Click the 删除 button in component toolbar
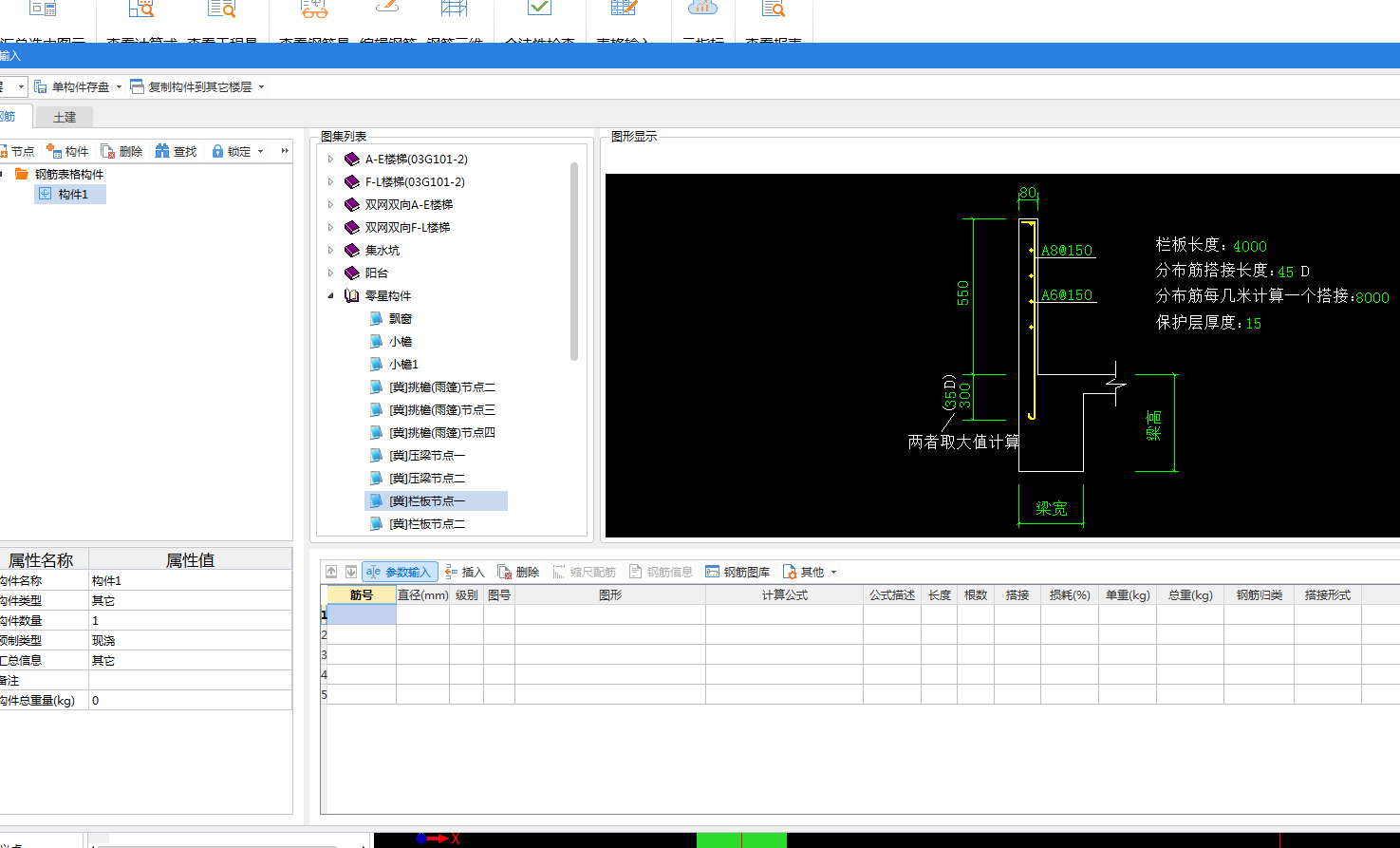The image size is (1400, 848). coord(121,151)
